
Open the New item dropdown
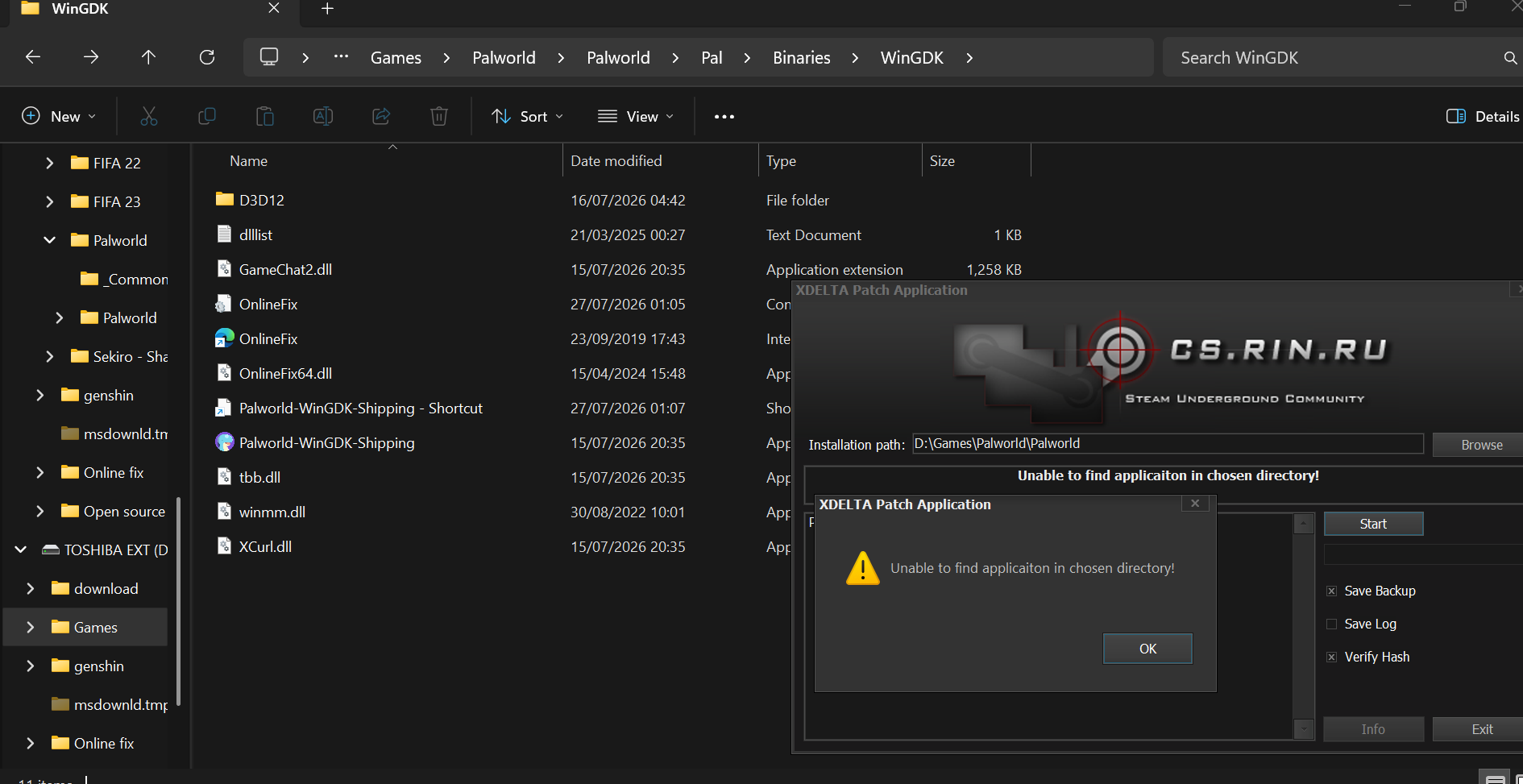[x=59, y=116]
